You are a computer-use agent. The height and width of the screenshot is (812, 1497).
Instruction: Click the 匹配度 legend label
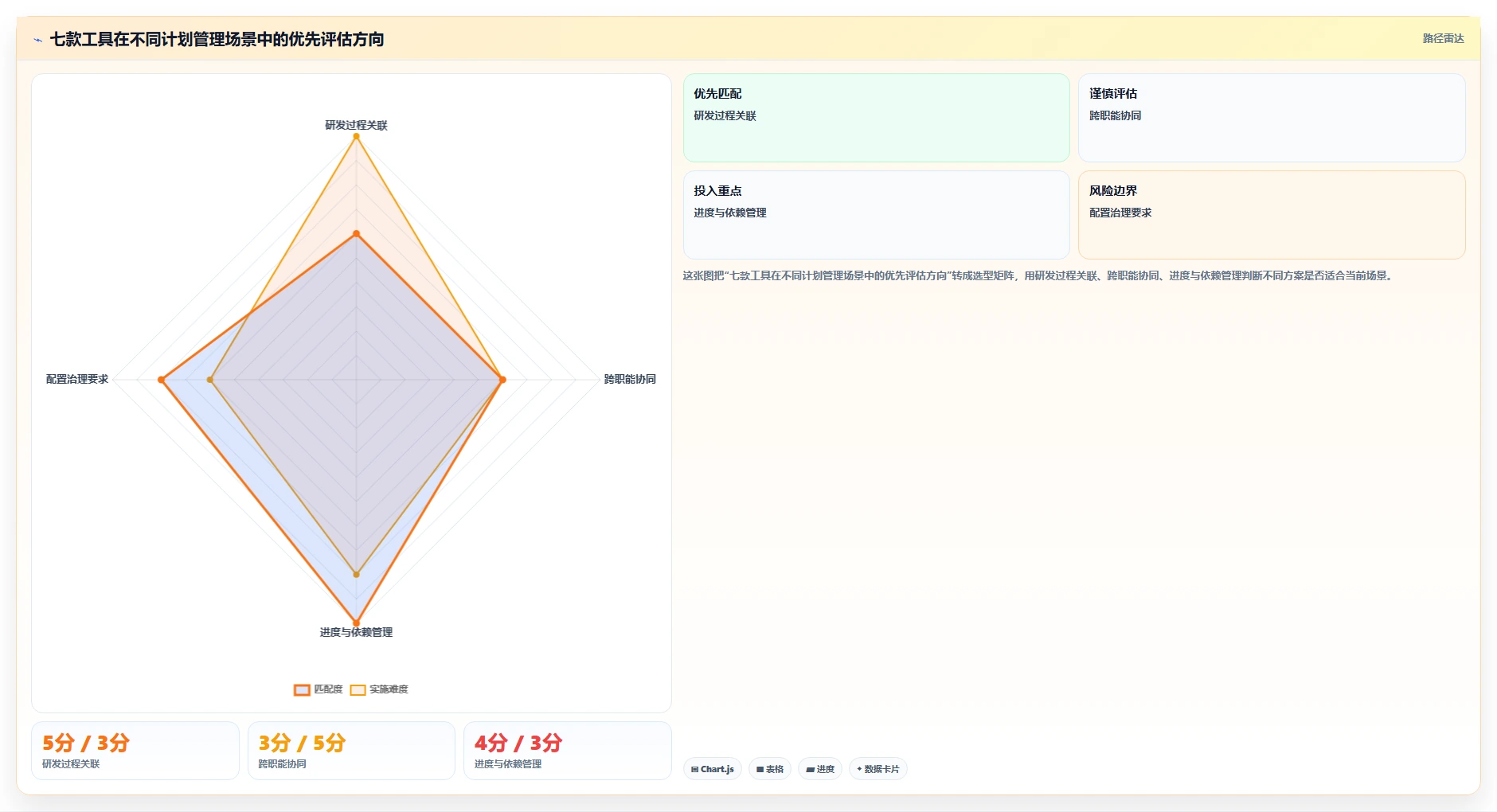click(x=328, y=689)
